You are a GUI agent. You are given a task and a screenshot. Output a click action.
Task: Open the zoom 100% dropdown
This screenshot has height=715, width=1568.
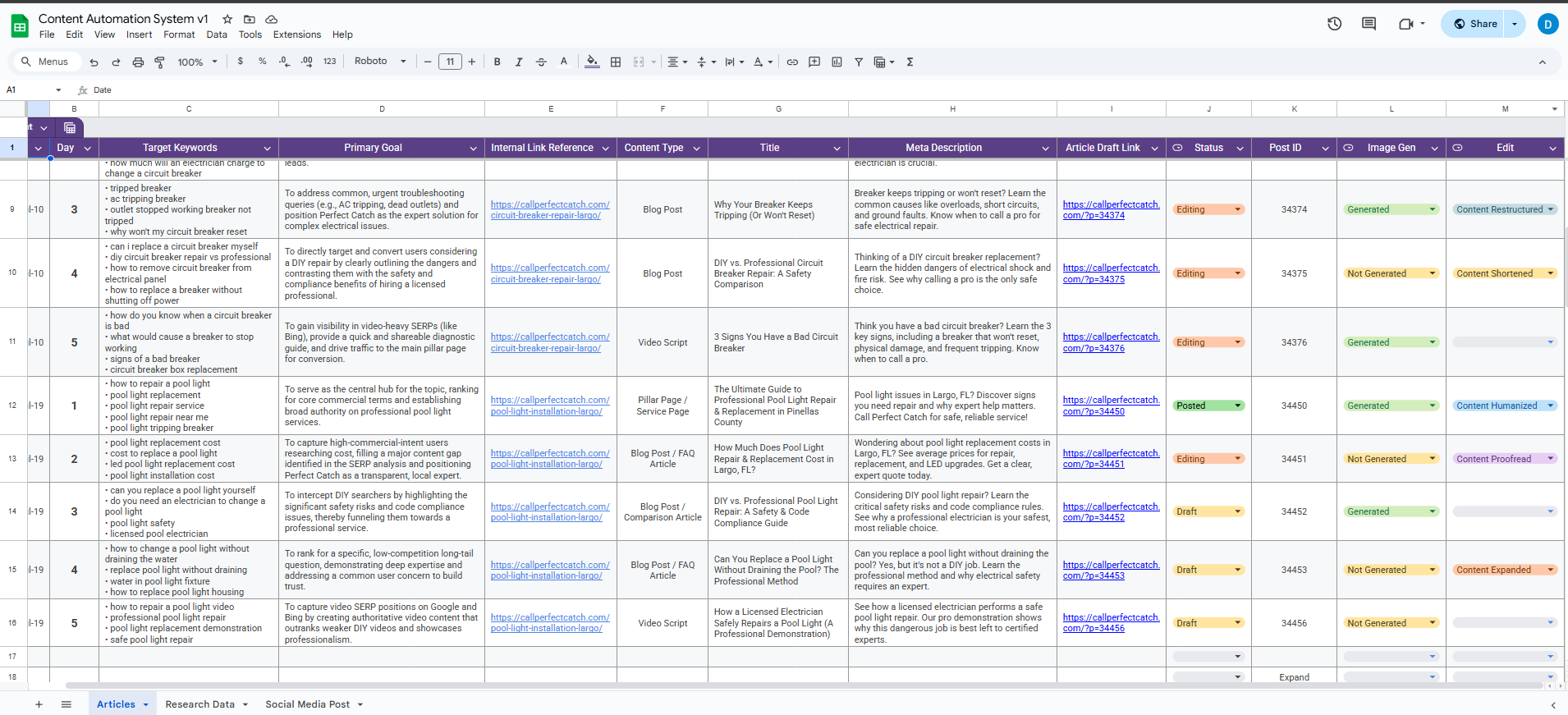198,62
